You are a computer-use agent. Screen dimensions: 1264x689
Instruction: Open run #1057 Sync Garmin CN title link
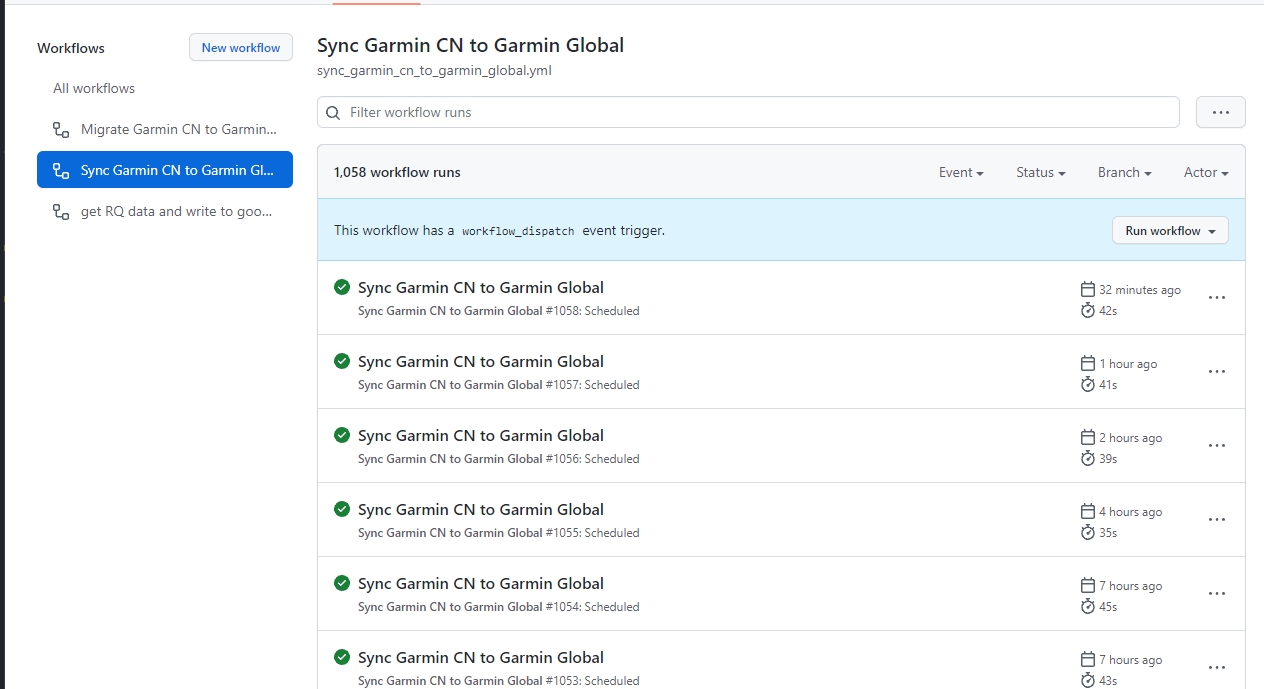coord(481,361)
